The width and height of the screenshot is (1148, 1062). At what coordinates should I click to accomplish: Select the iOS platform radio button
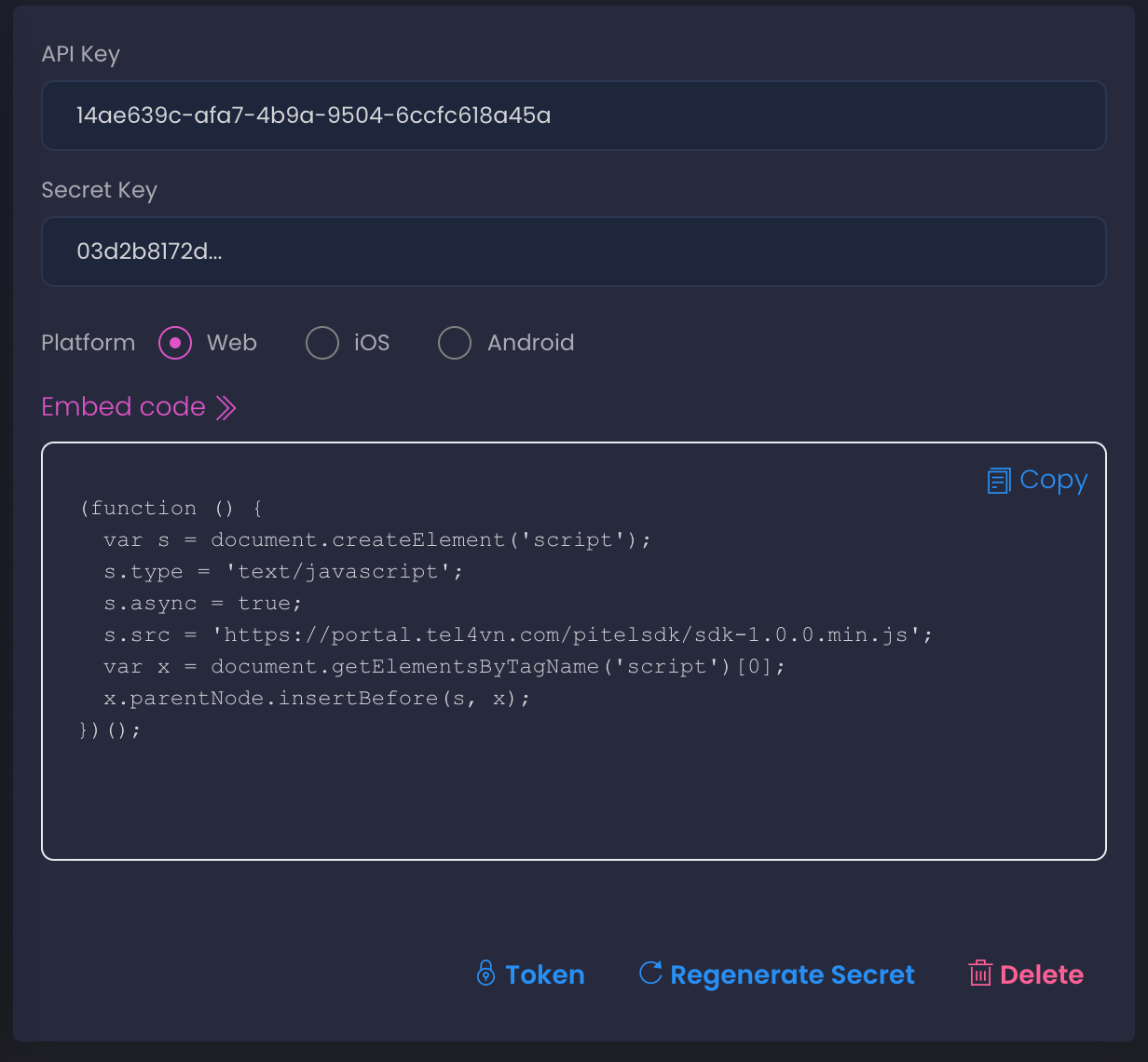click(322, 343)
